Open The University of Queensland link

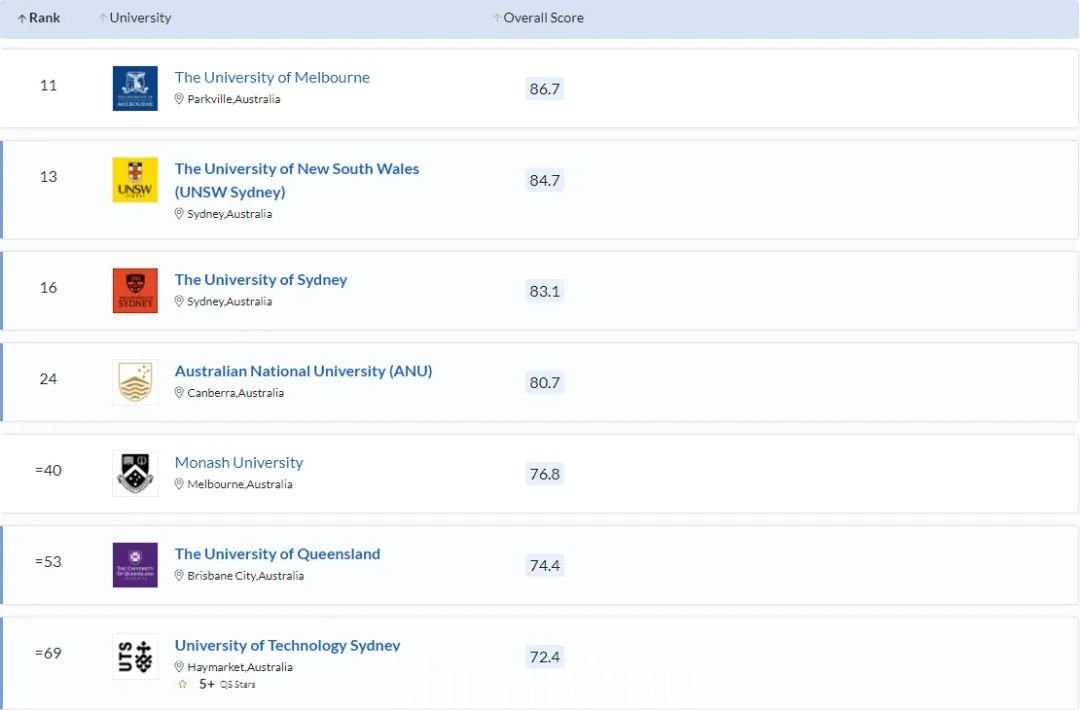[278, 554]
